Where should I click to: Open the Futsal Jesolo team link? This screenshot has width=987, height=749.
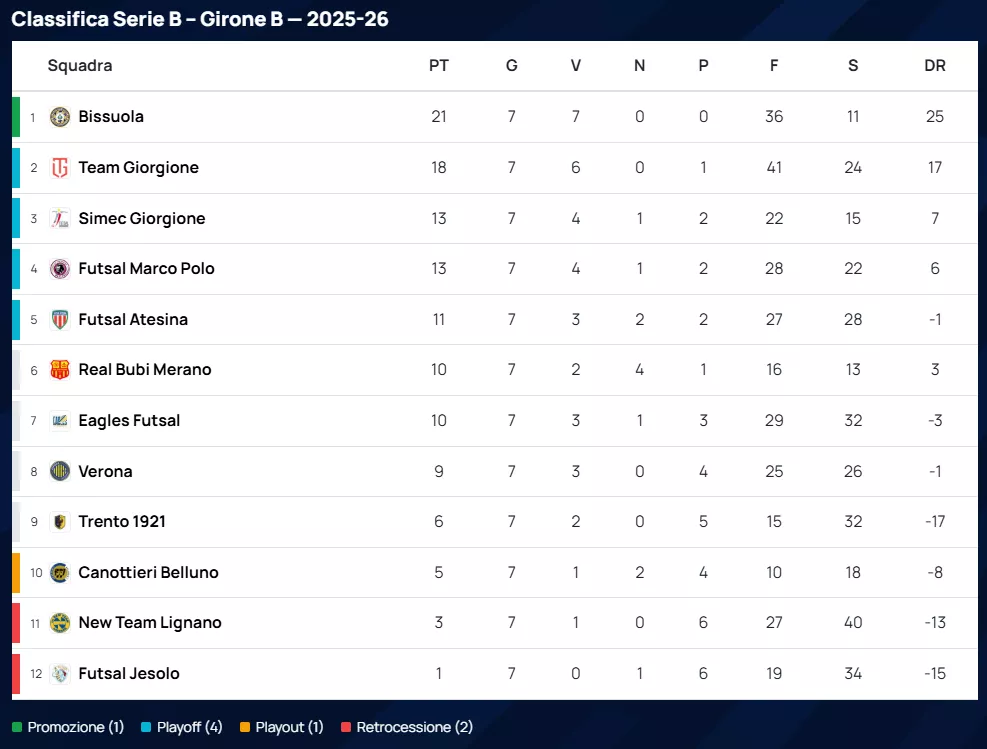click(x=129, y=674)
